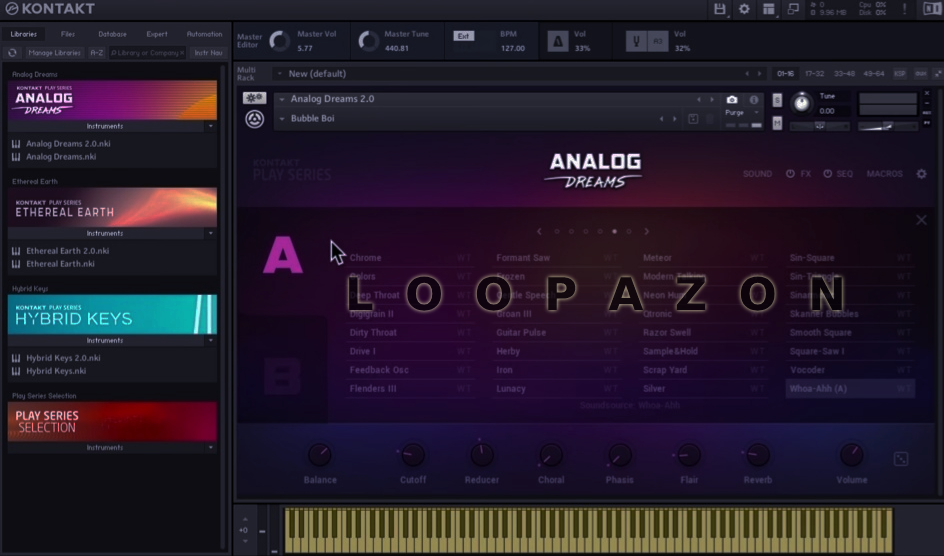Open Play Series Selection Instruments dropdown

pos(210,448)
